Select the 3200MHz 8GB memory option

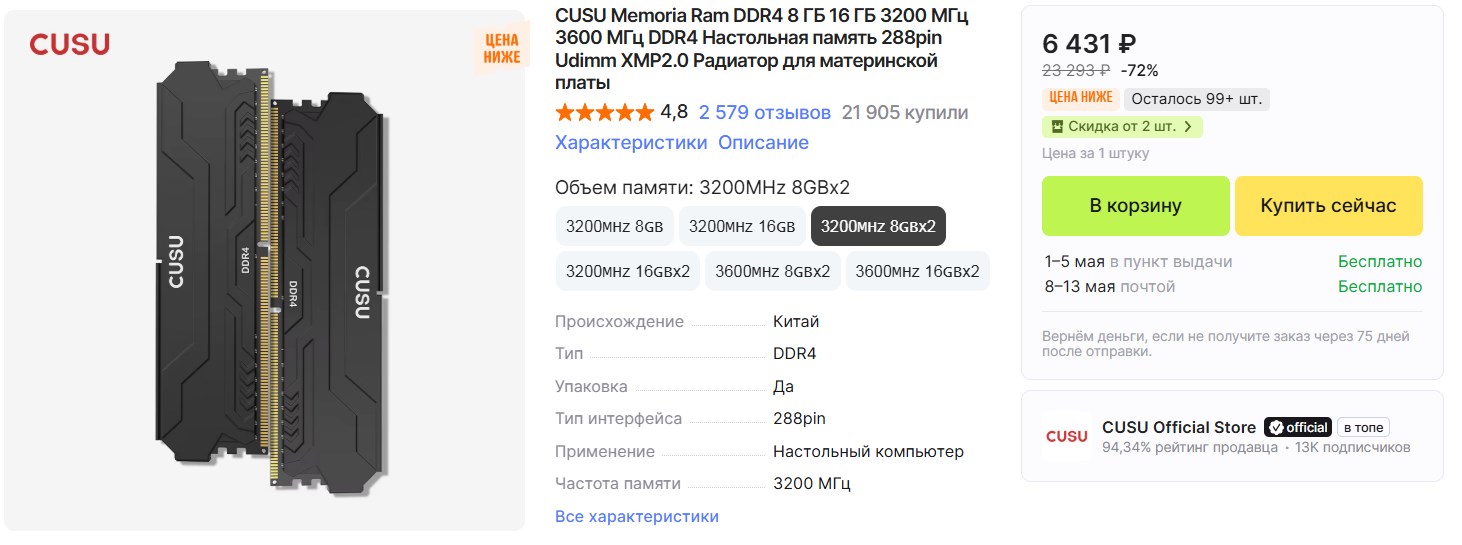(x=614, y=226)
